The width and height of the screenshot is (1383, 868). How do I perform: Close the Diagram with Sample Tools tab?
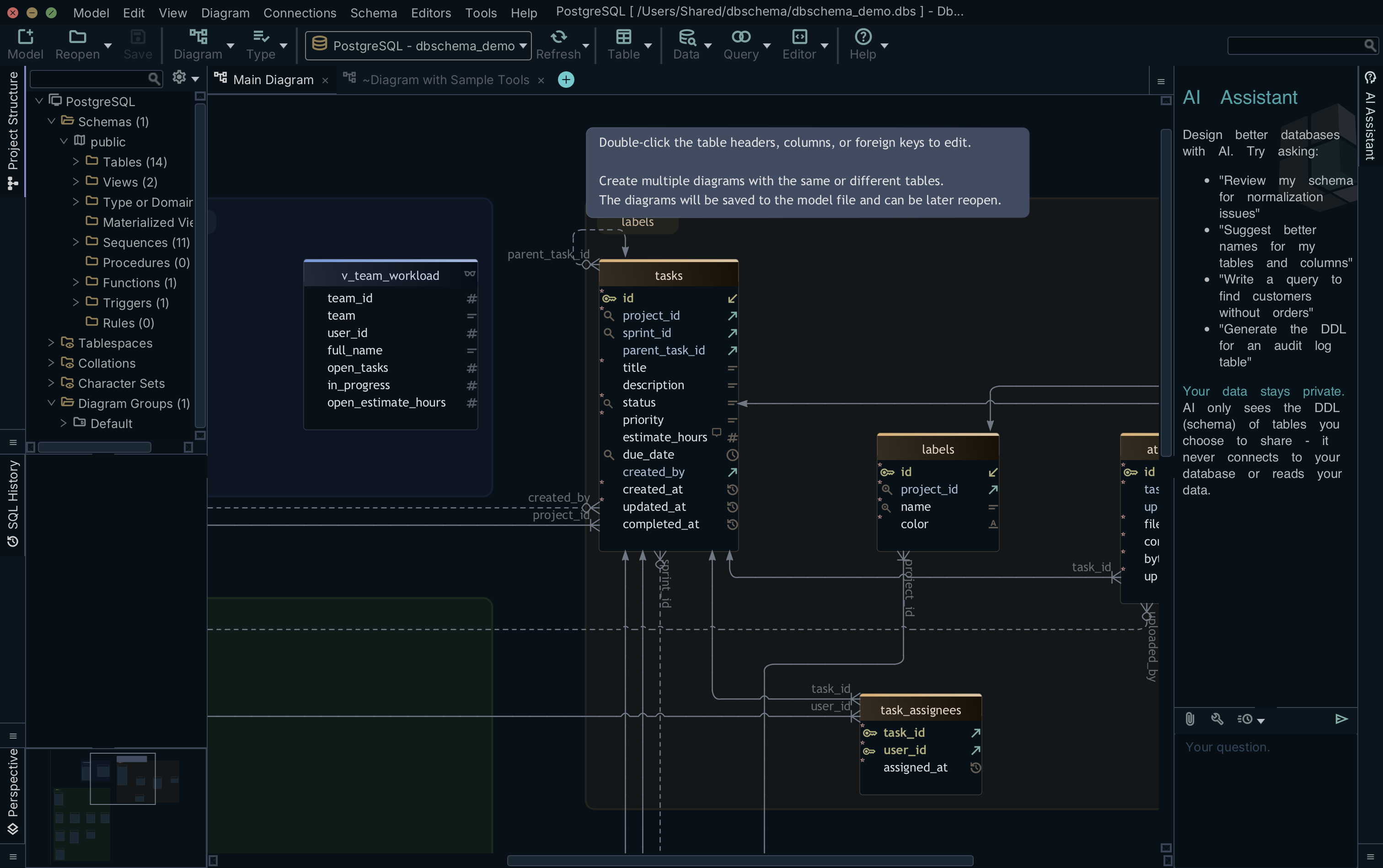point(541,80)
